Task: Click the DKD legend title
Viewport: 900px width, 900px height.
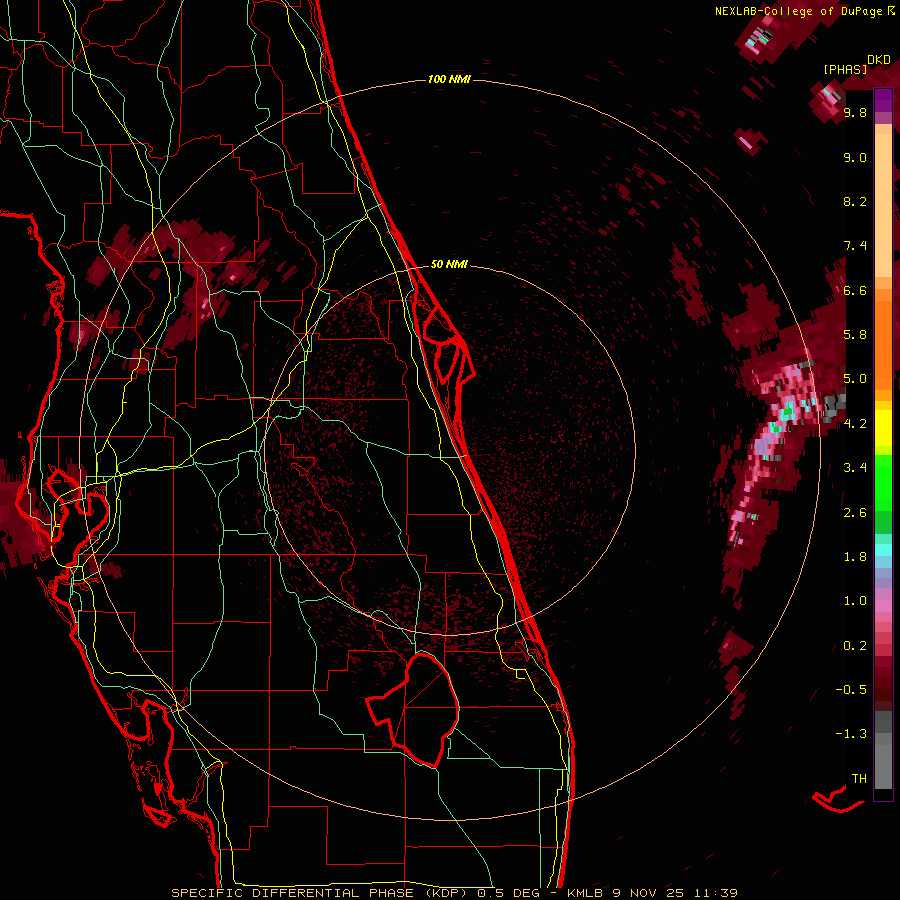Action: pyautogui.click(x=879, y=60)
